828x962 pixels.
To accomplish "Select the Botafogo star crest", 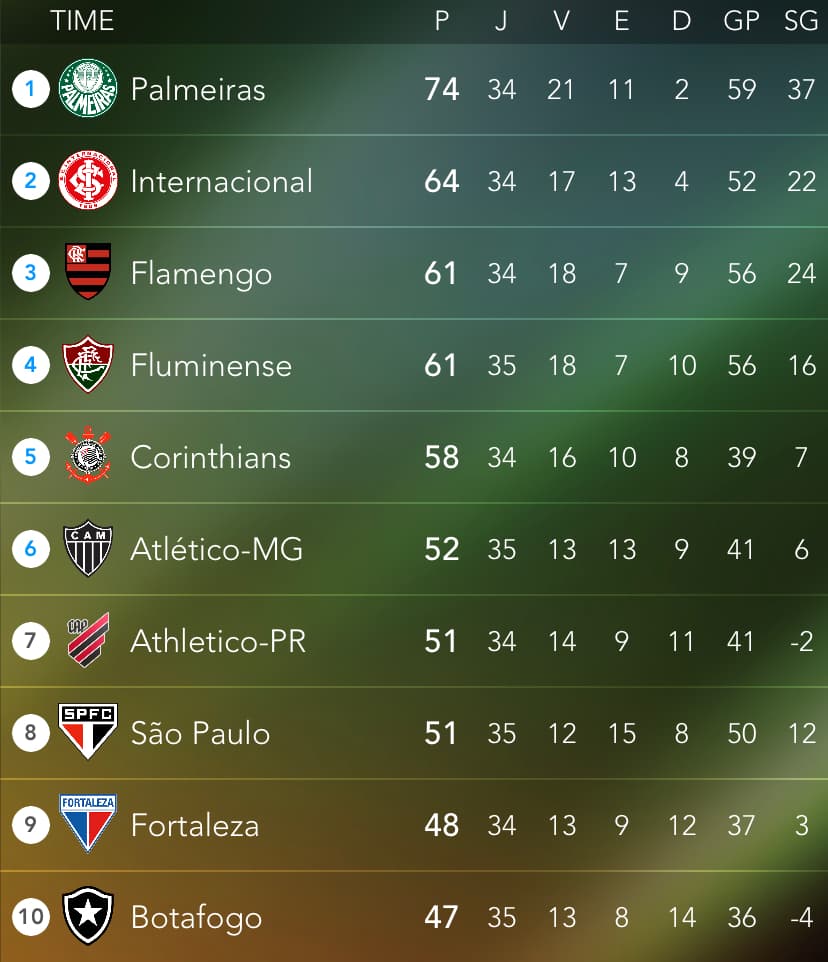I will 88,915.
